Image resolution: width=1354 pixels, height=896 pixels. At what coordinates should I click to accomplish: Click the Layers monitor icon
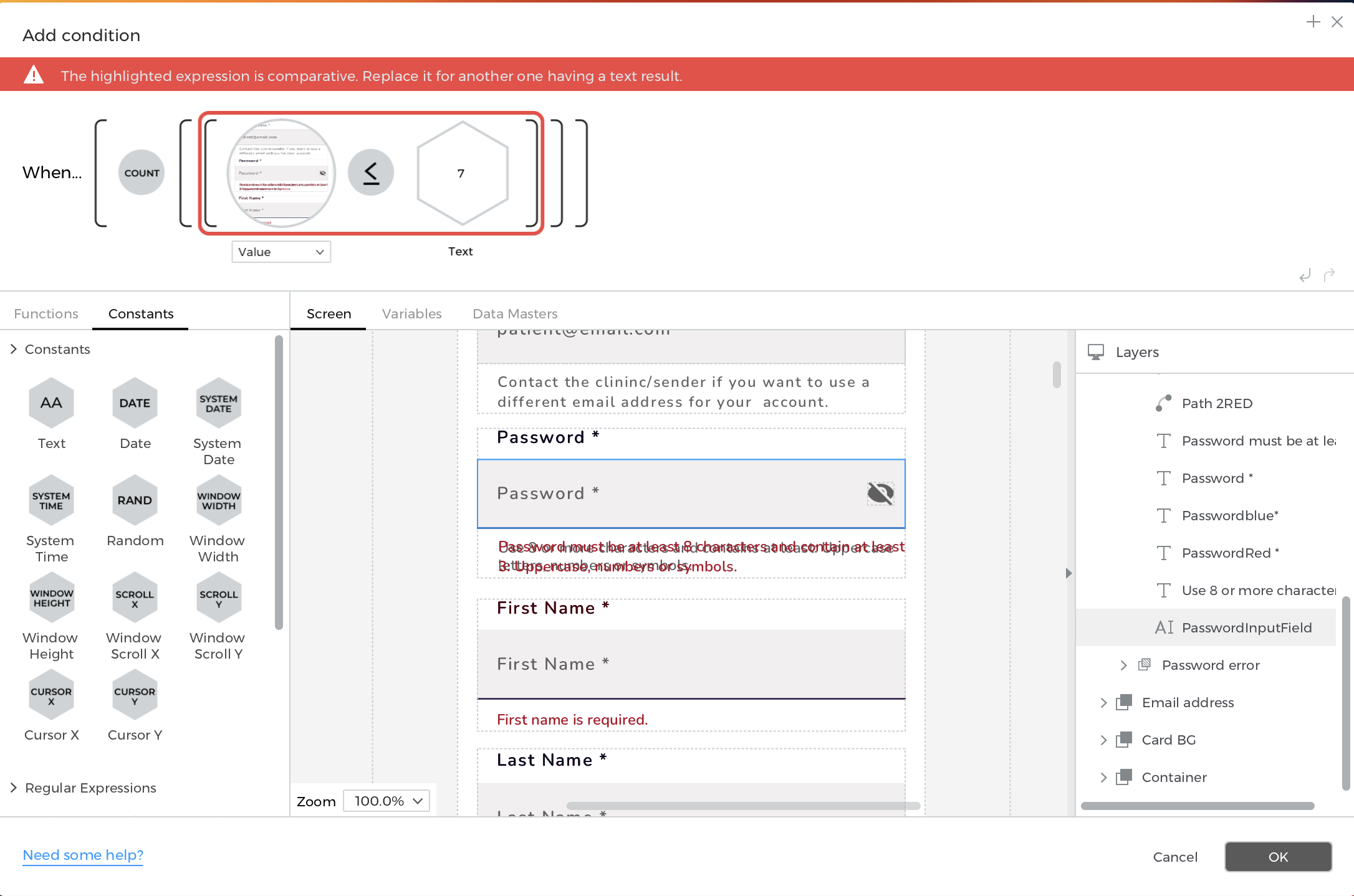tap(1096, 352)
